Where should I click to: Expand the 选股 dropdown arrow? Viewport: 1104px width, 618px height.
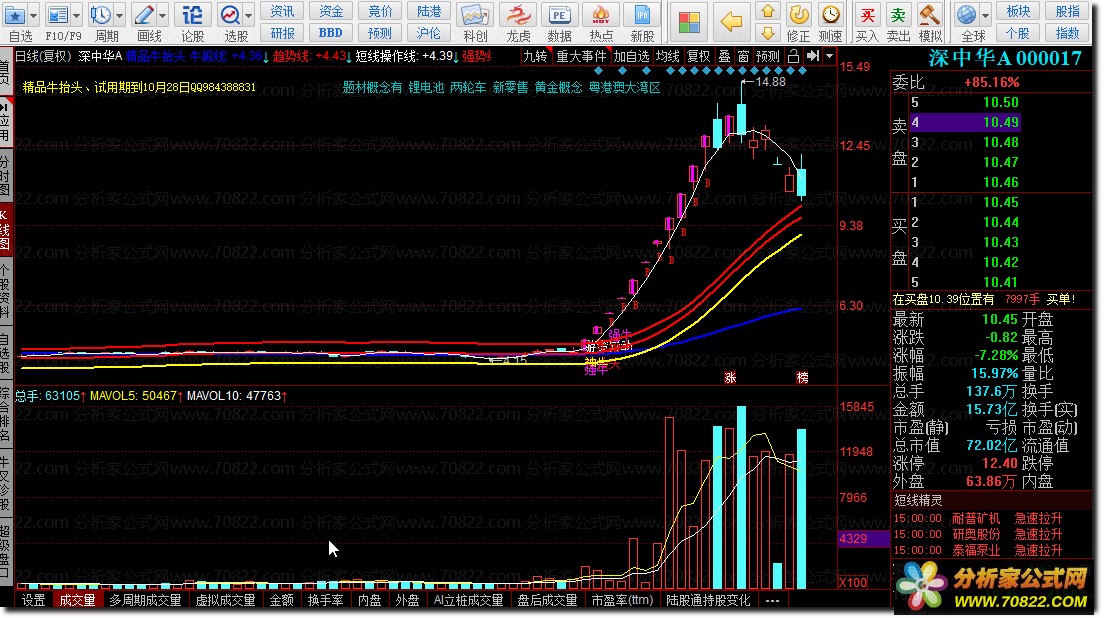[x=248, y=15]
